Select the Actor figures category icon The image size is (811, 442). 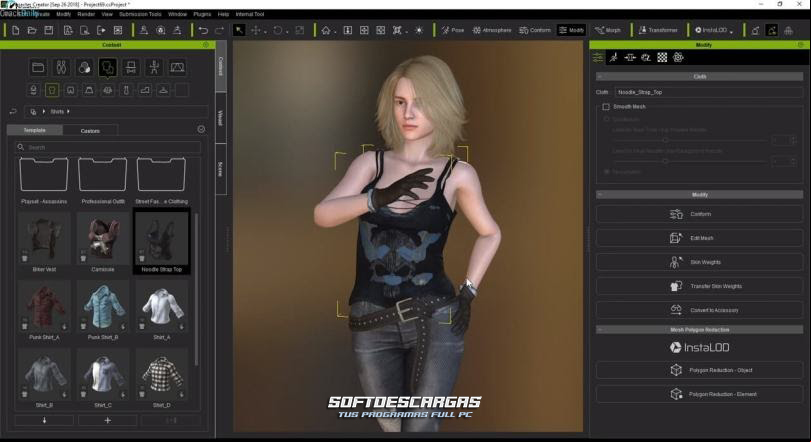(61, 68)
